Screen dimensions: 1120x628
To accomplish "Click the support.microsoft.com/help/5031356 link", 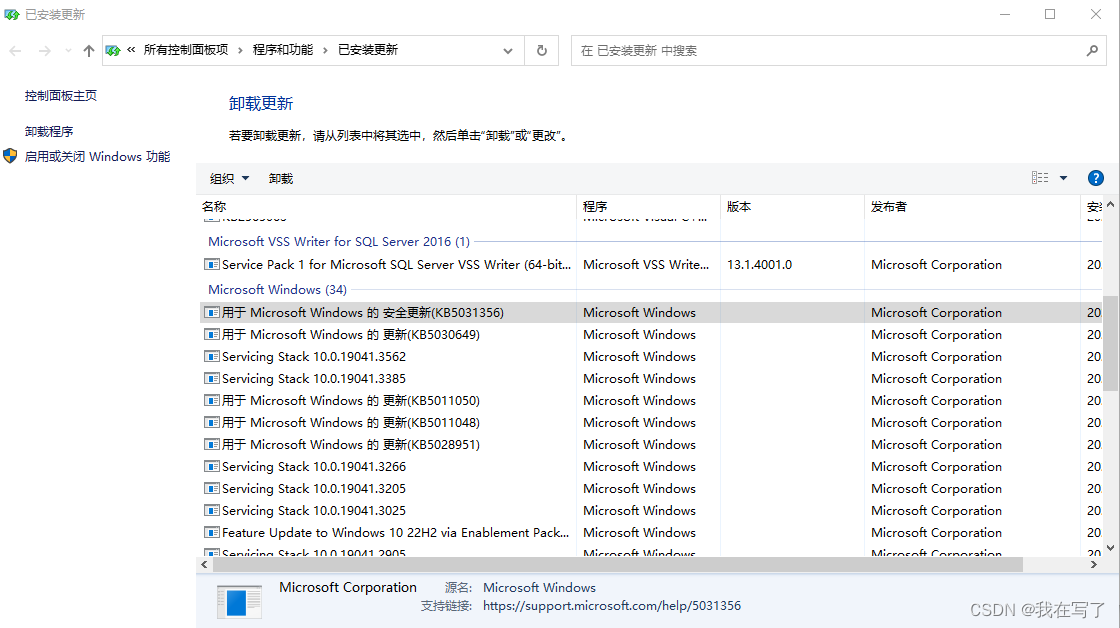I will [611, 606].
